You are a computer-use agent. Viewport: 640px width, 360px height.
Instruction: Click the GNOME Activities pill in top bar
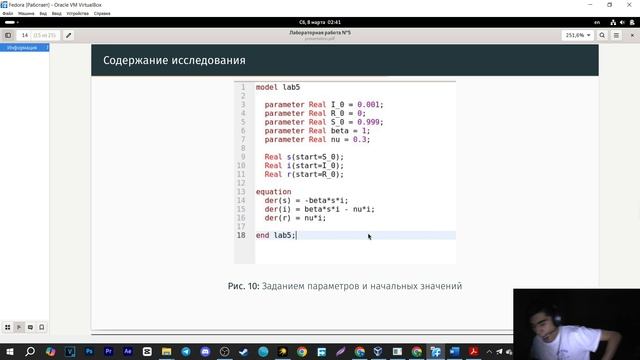[11, 22]
